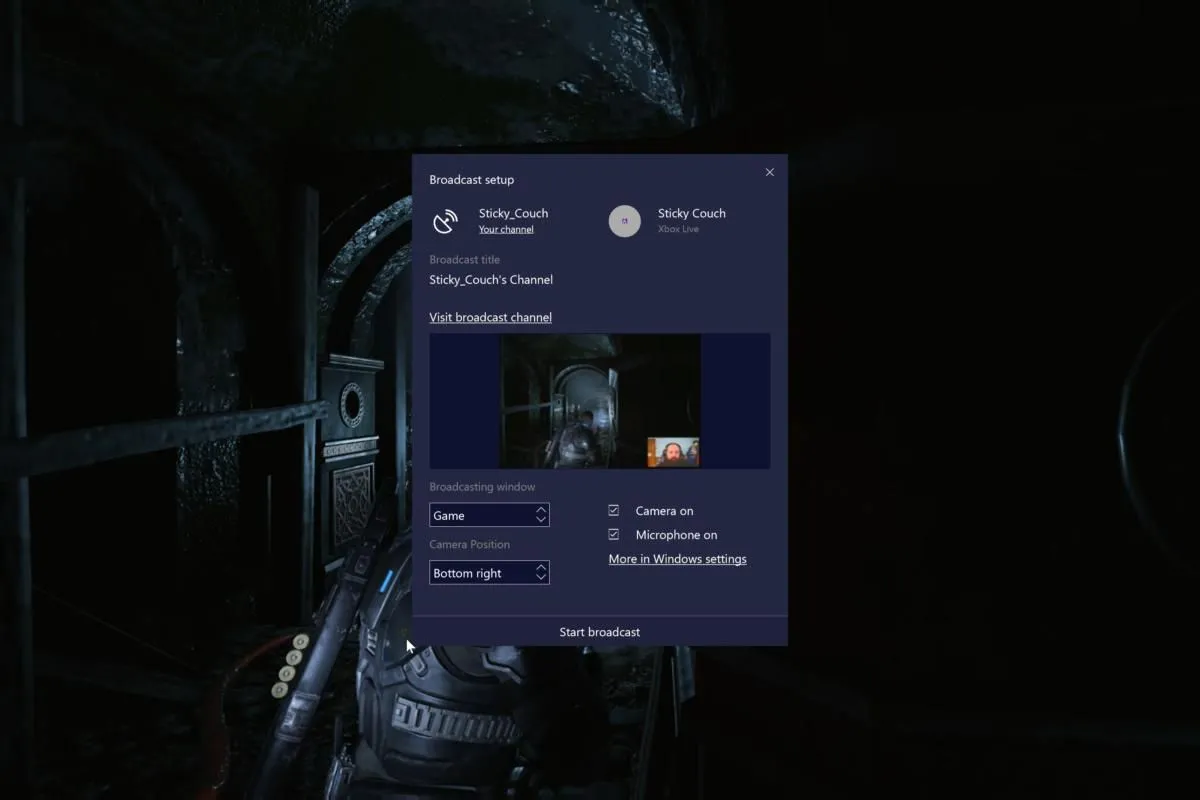Click the webcam overlay in preview

(673, 452)
